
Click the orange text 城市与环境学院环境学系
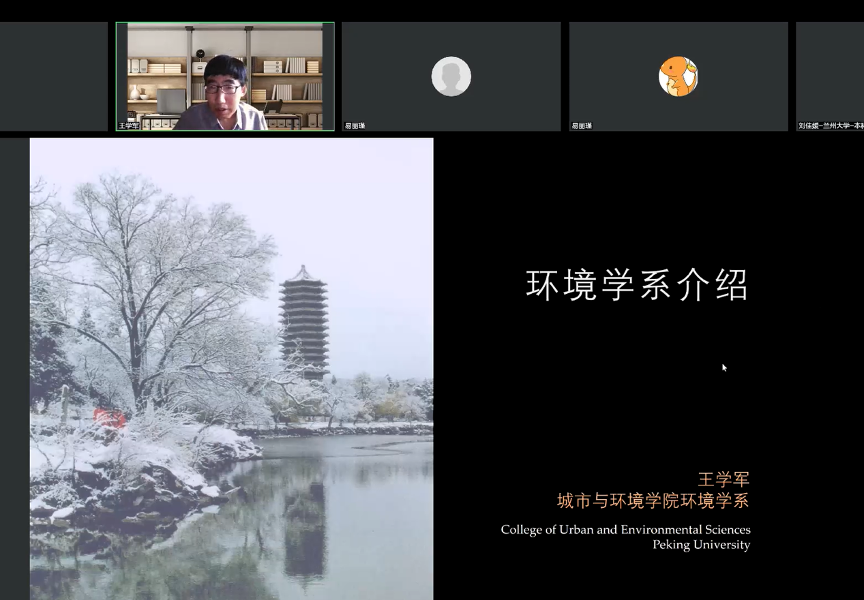tap(652, 501)
